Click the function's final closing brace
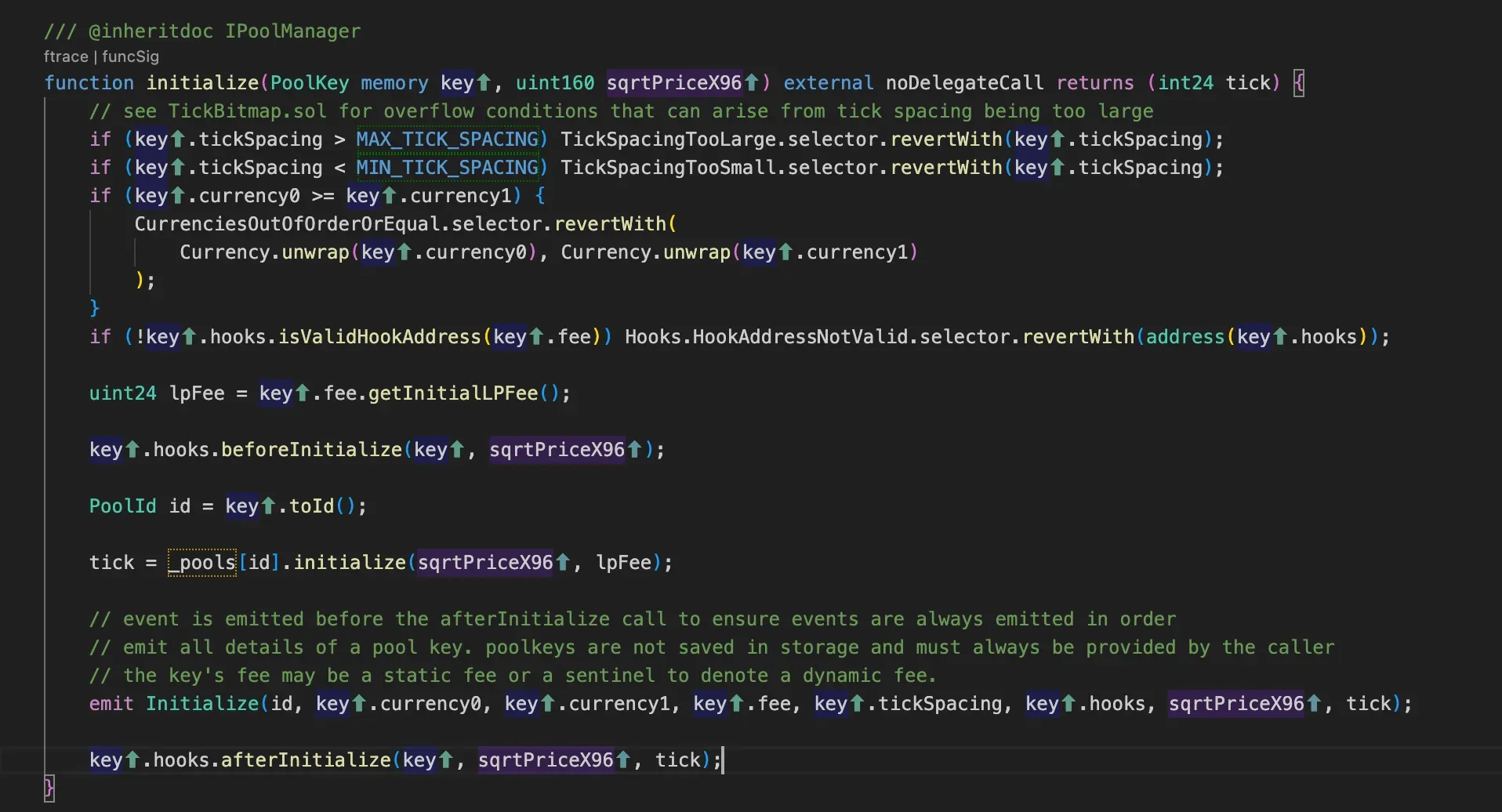The width and height of the screenshot is (1502, 812). click(49, 788)
